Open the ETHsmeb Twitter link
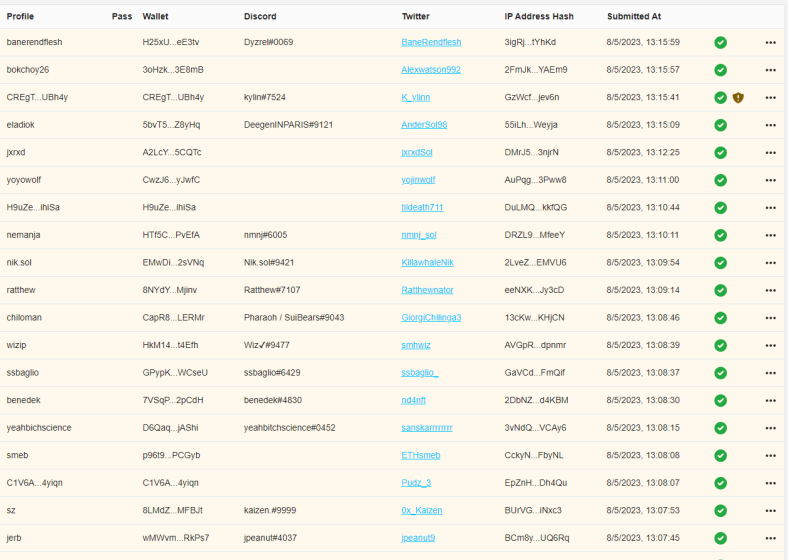 [x=421, y=455]
